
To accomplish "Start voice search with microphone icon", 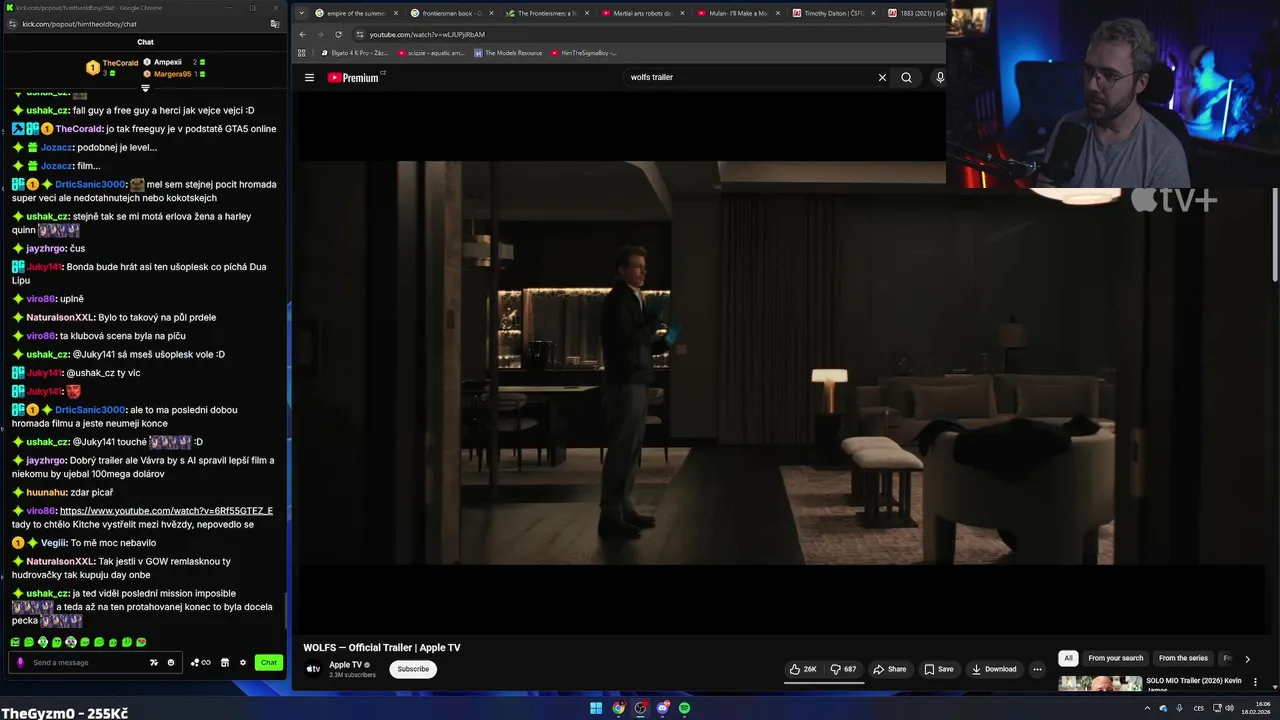I will [940, 77].
